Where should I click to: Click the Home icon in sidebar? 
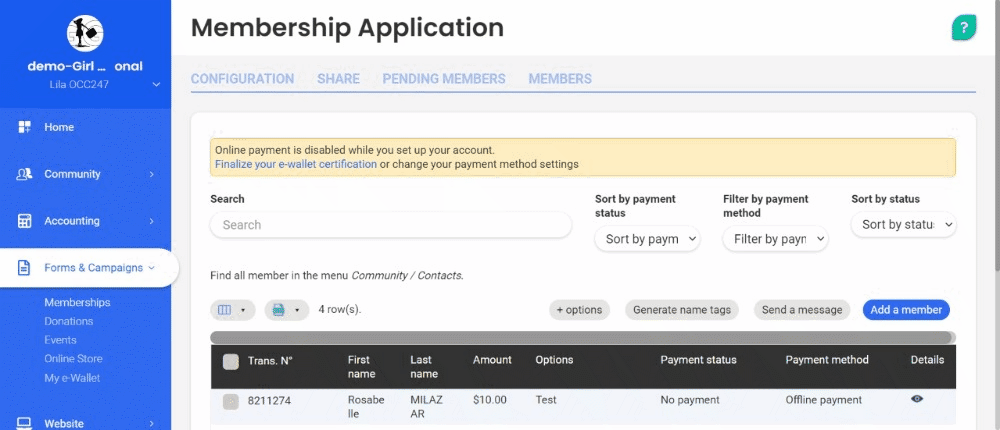point(25,127)
